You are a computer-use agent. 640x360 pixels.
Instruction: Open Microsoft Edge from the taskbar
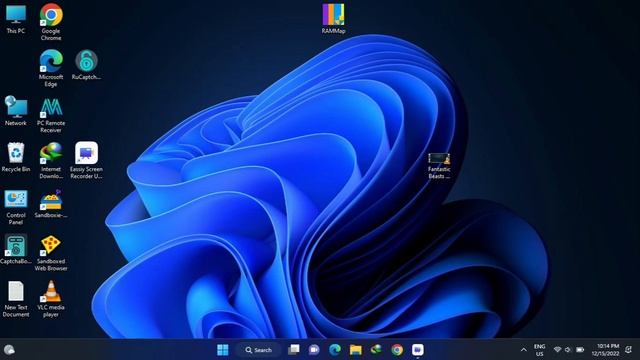pyautogui.click(x=335, y=350)
